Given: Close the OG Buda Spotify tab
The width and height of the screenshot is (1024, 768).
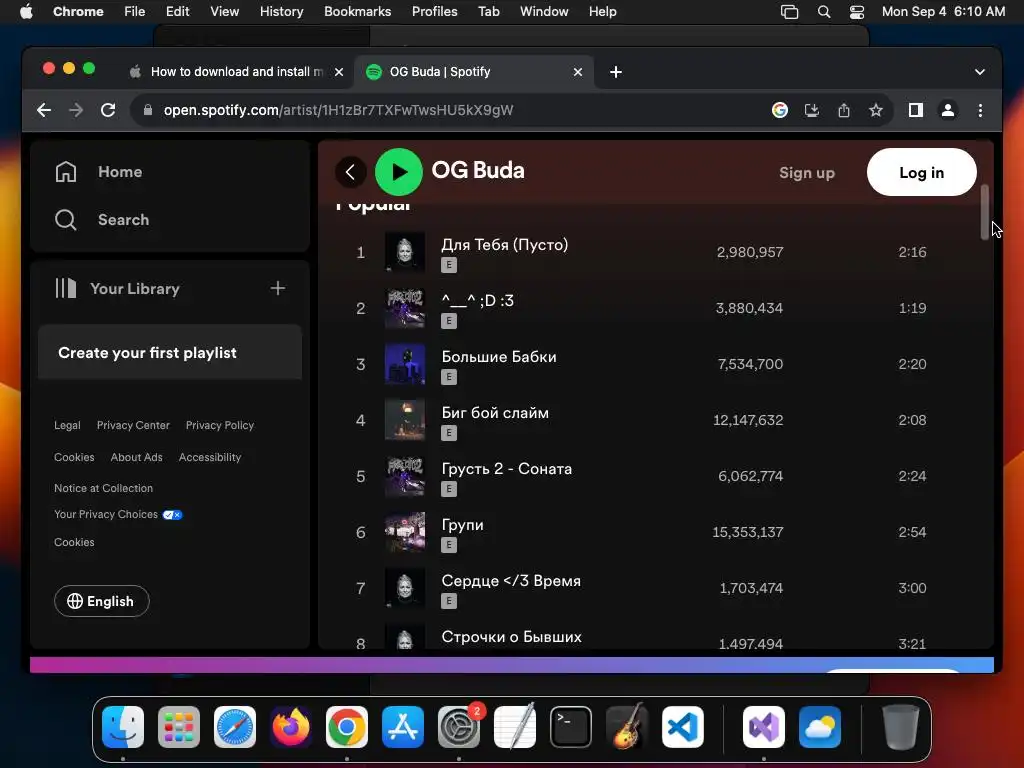Looking at the screenshot, I should click(x=577, y=72).
